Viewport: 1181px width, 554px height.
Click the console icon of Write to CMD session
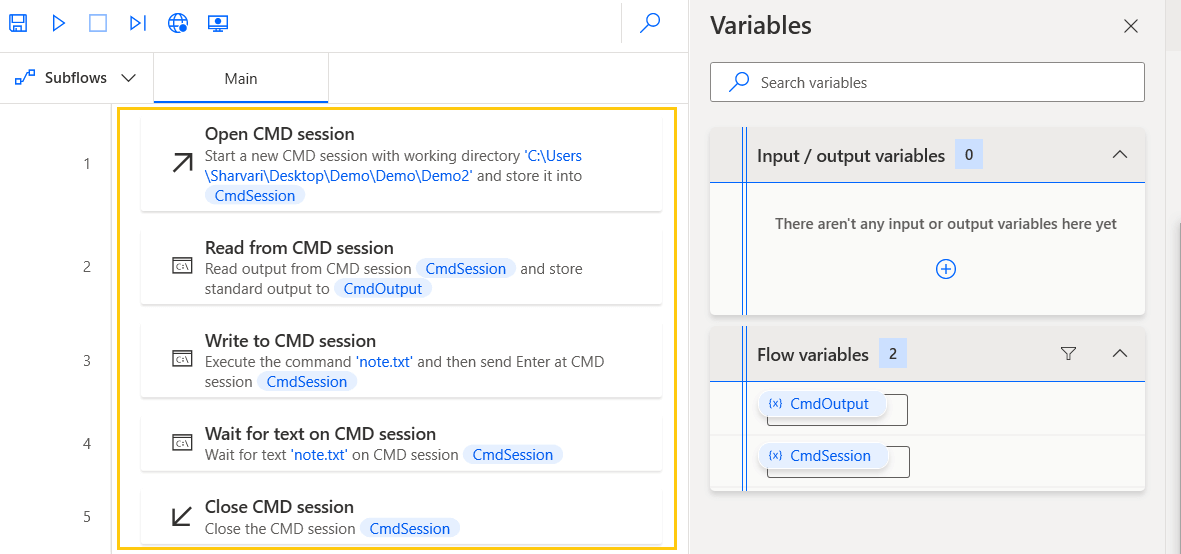click(x=182, y=359)
